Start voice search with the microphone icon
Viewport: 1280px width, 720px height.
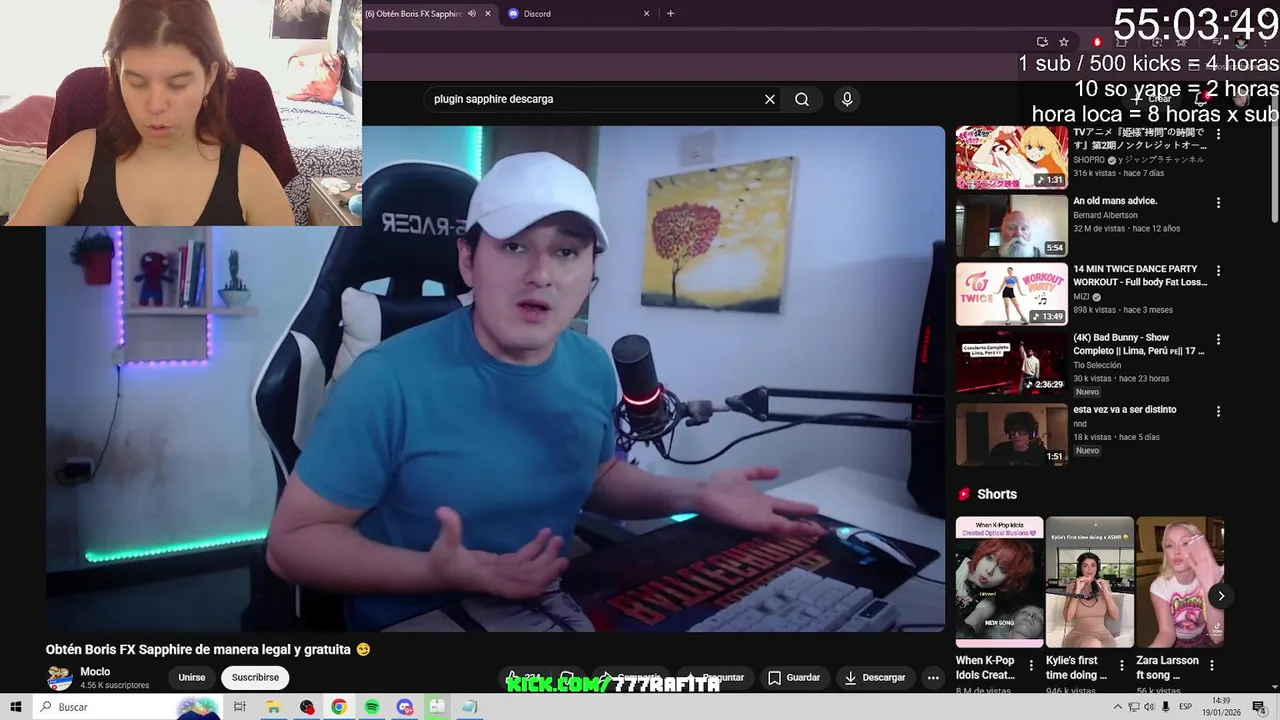pyautogui.click(x=847, y=99)
